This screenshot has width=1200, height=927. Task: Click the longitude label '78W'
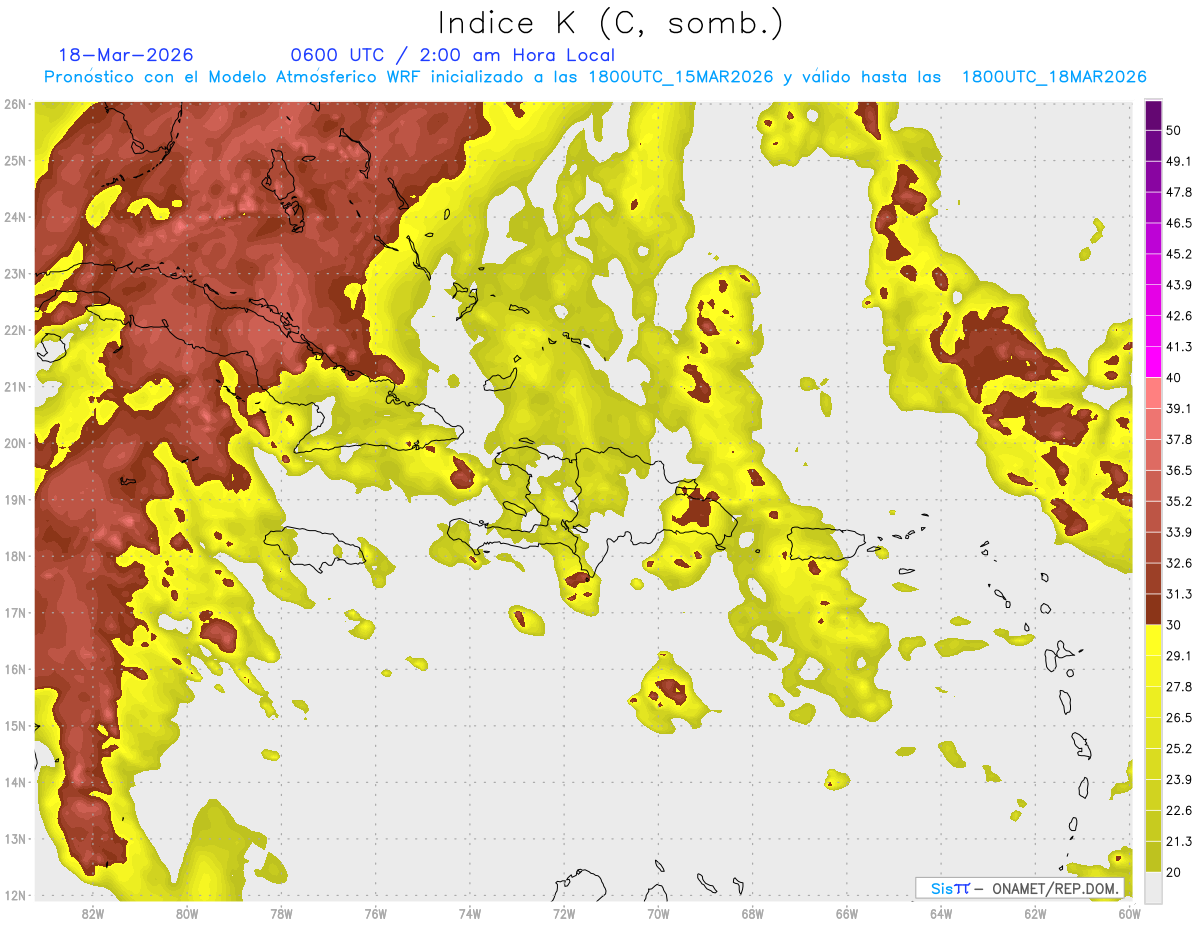(281, 913)
